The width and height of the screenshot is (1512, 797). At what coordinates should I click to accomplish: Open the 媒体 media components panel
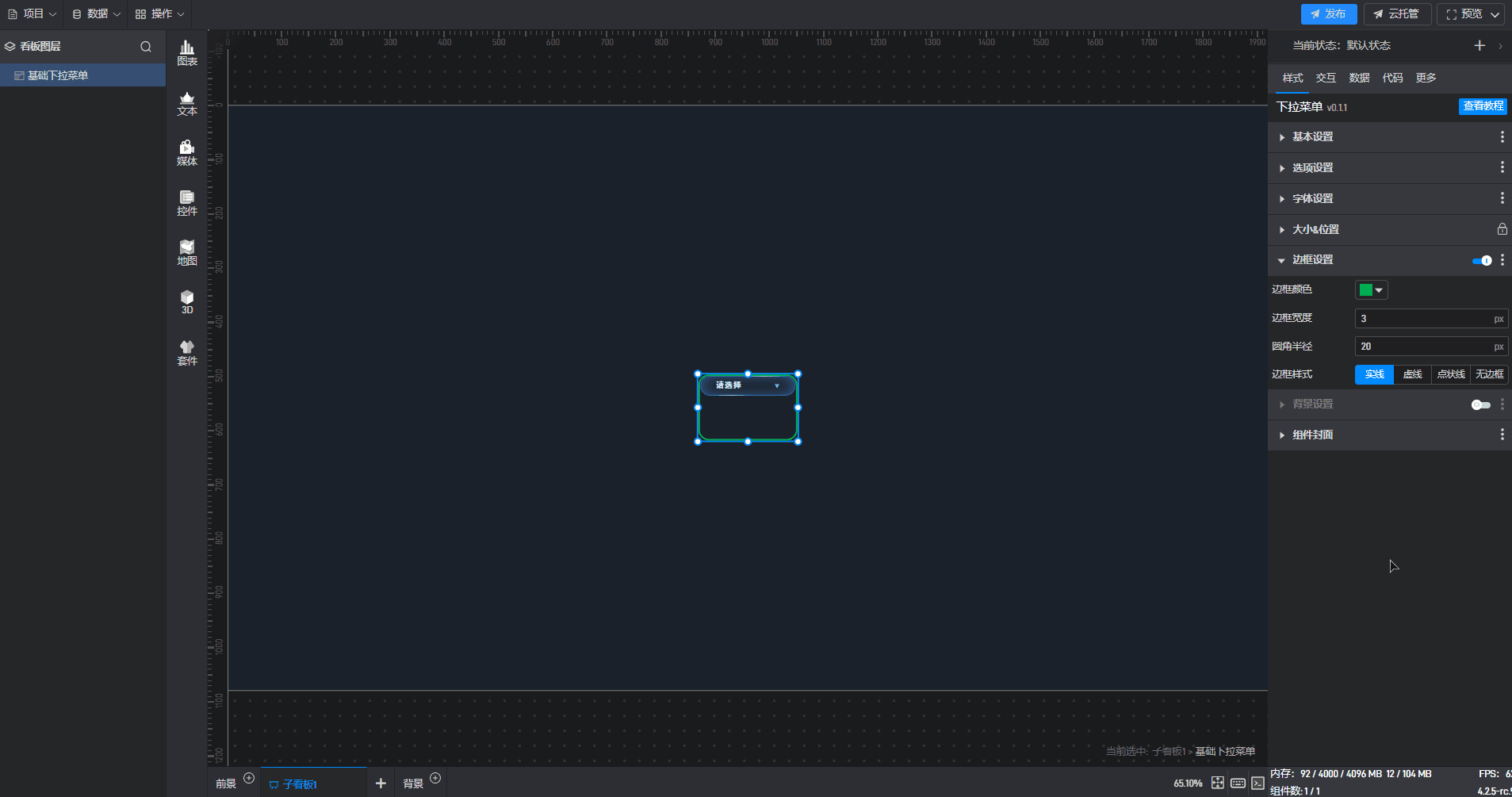pyautogui.click(x=187, y=153)
